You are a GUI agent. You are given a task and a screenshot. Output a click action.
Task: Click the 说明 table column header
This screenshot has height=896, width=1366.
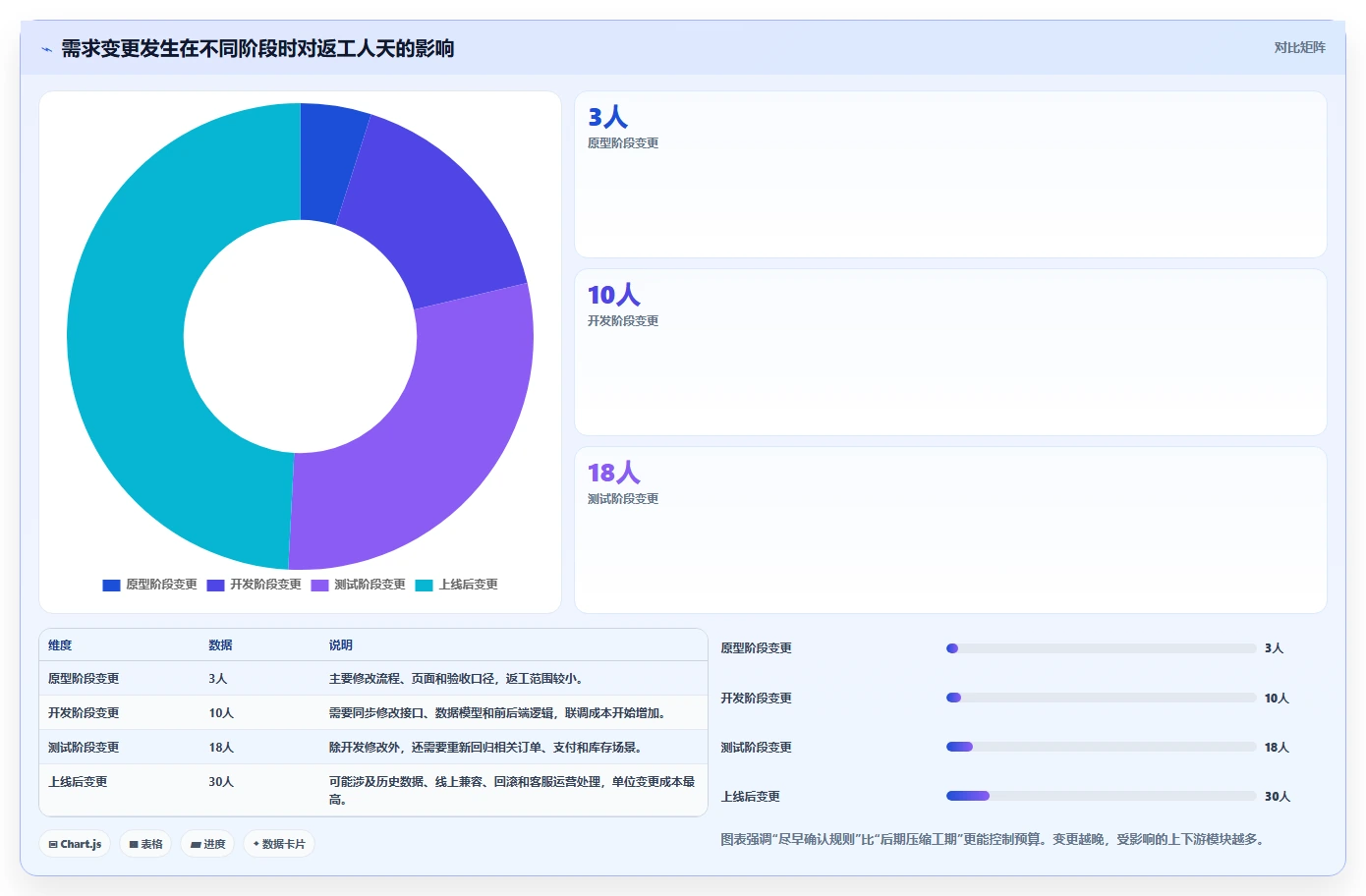click(340, 645)
